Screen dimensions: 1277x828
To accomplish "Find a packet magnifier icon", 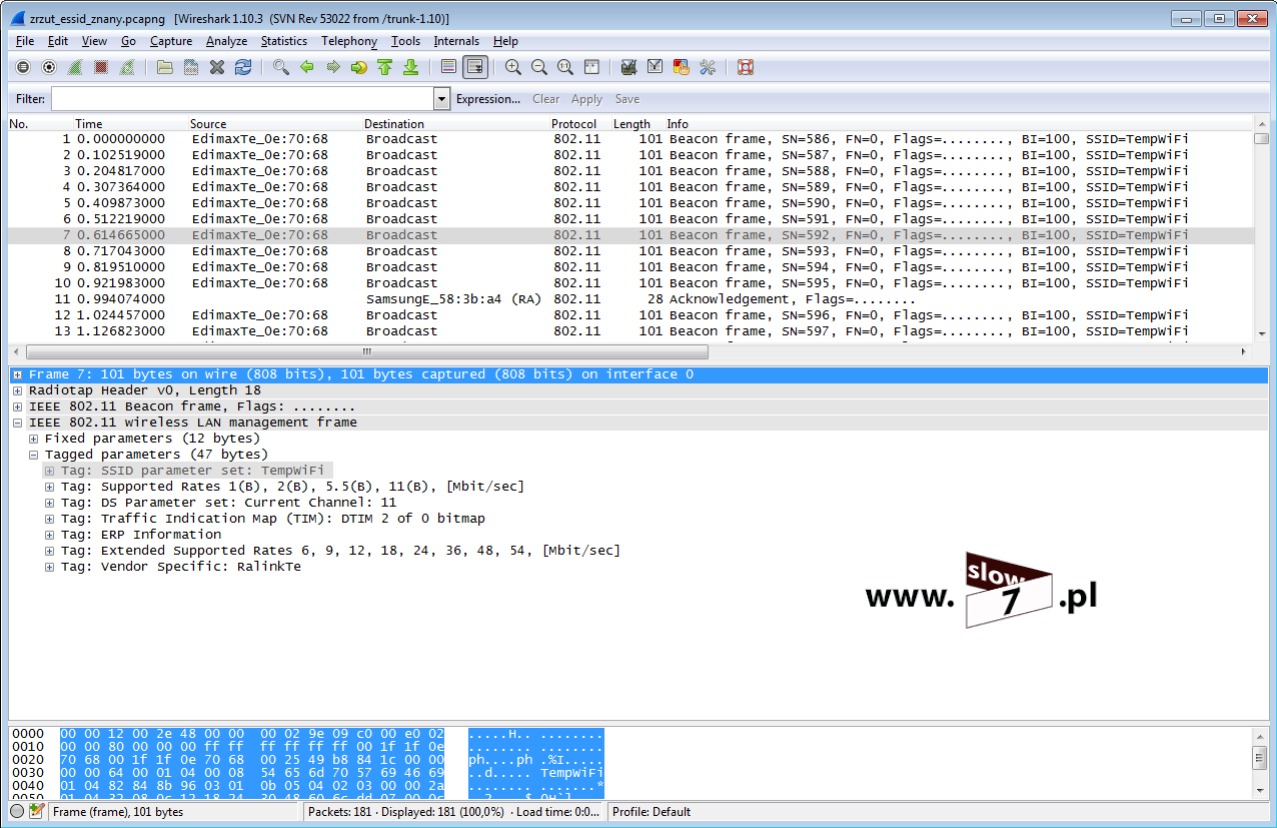I will 281,67.
